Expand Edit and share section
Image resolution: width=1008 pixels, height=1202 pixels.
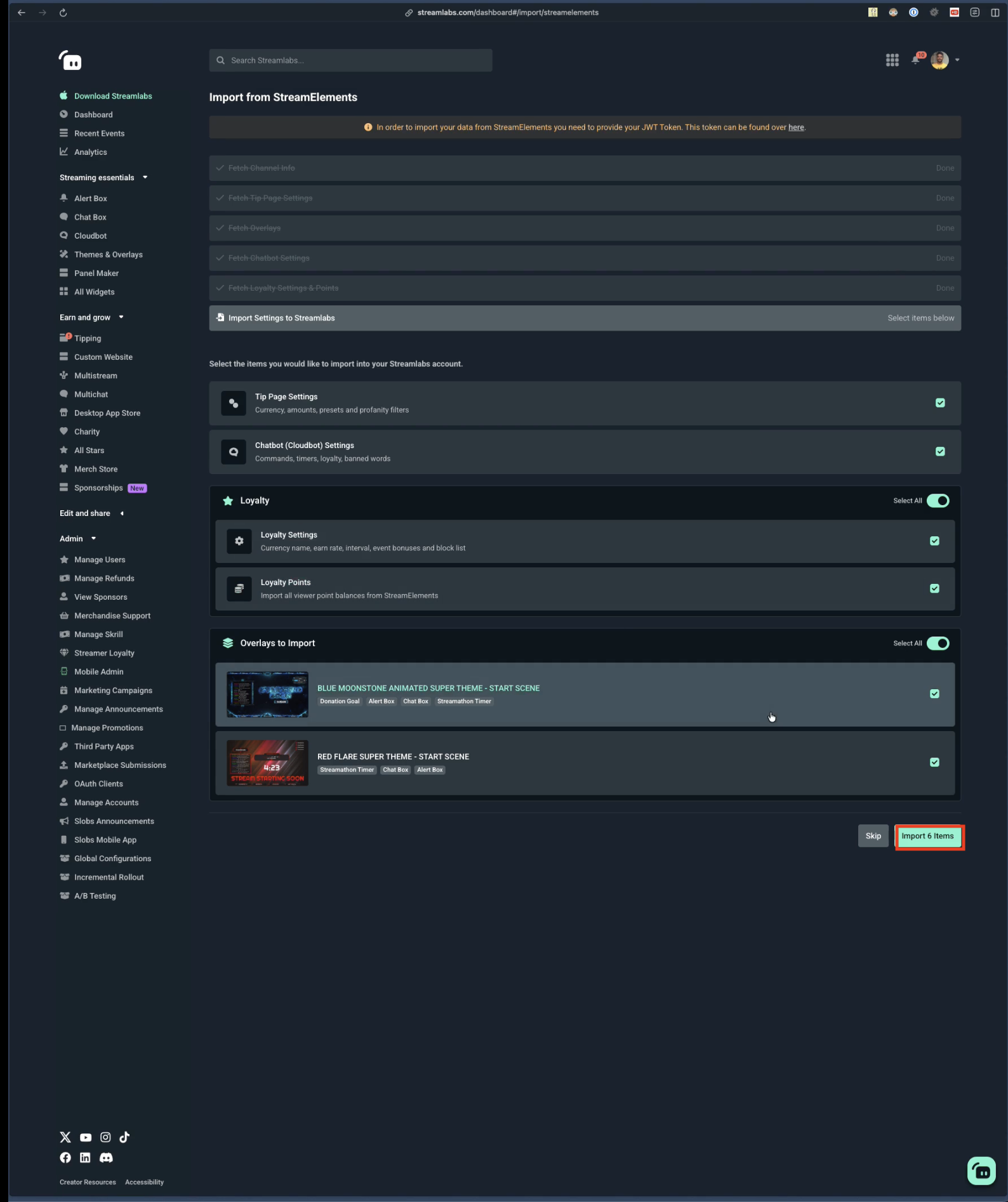91,513
